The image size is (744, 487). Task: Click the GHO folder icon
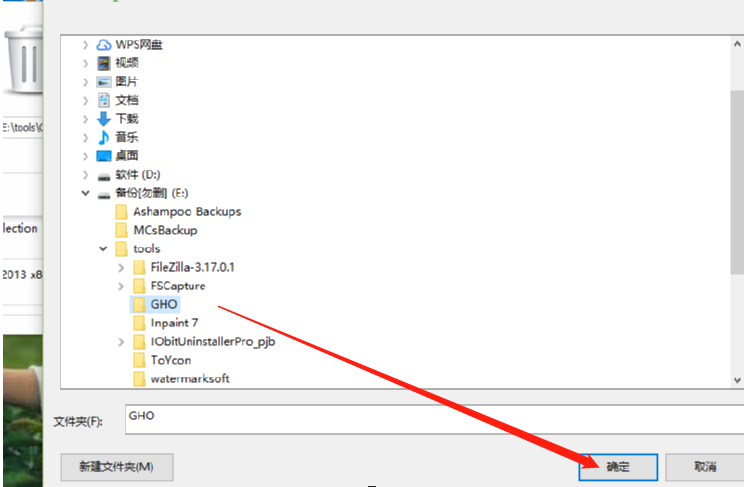point(139,305)
